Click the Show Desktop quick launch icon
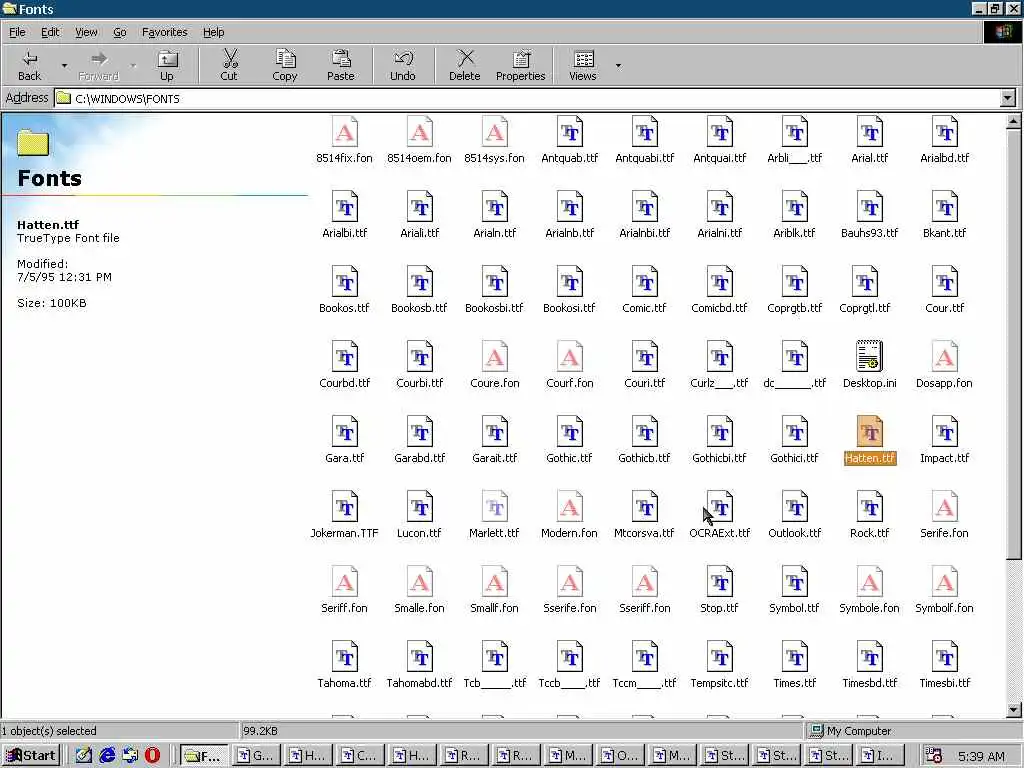Image resolution: width=1024 pixels, height=768 pixels. click(84, 756)
